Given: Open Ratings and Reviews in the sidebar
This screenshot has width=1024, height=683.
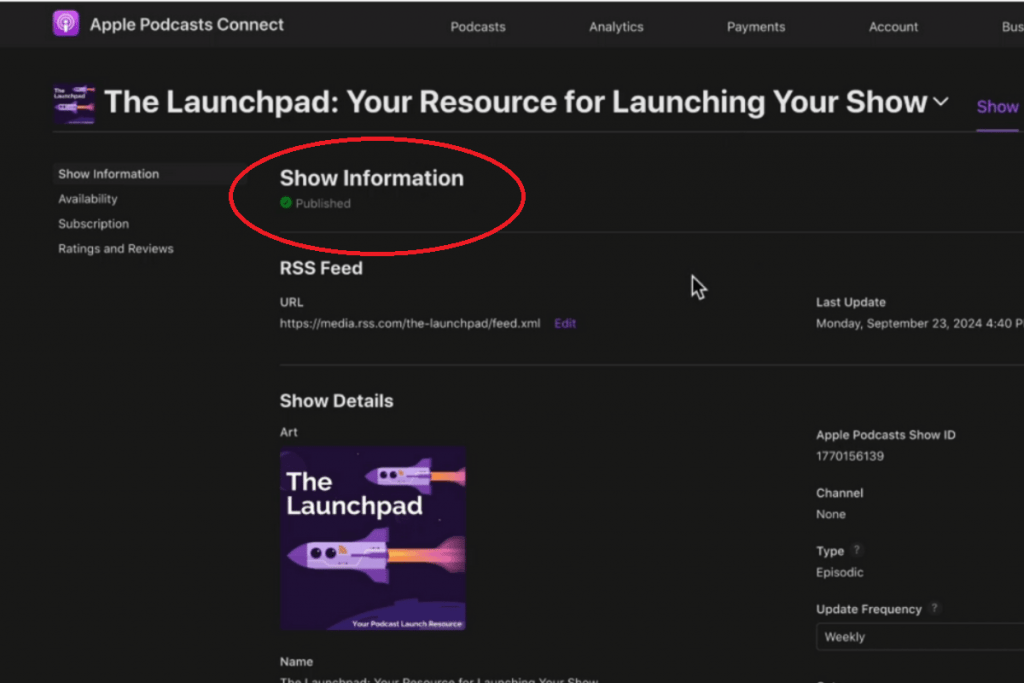Looking at the screenshot, I should pos(116,249).
